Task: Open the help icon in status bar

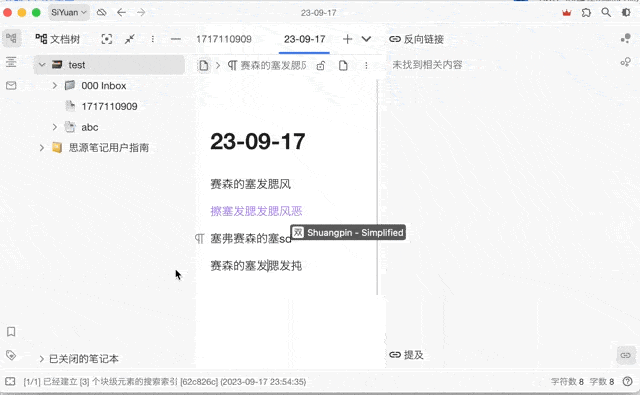Action: click(628, 382)
